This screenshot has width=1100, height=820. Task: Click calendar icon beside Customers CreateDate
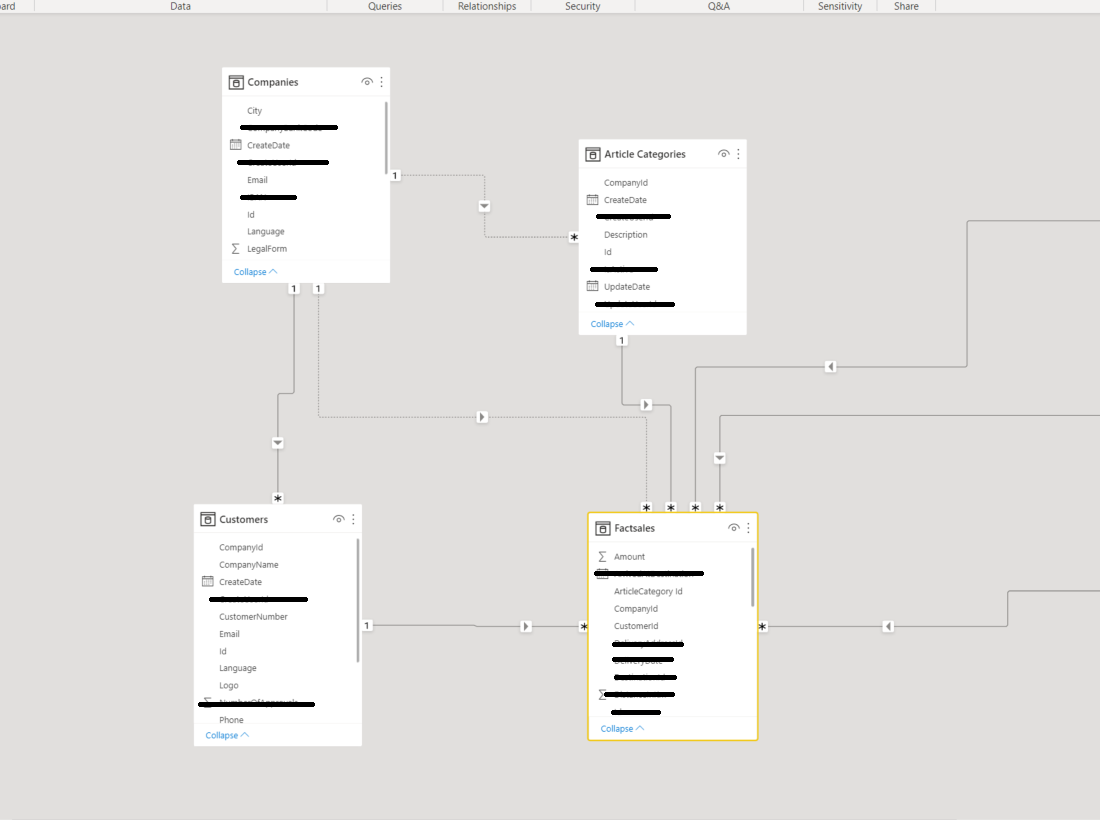point(208,581)
